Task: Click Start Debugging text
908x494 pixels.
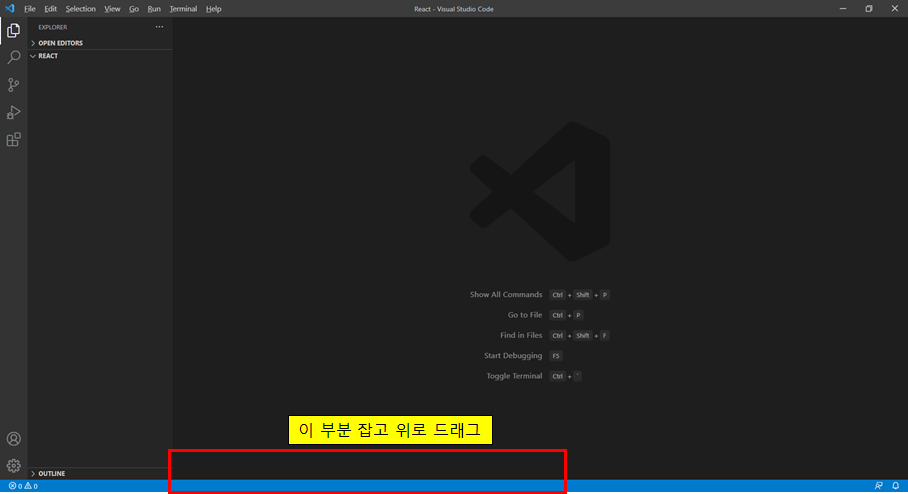Action: tap(513, 356)
